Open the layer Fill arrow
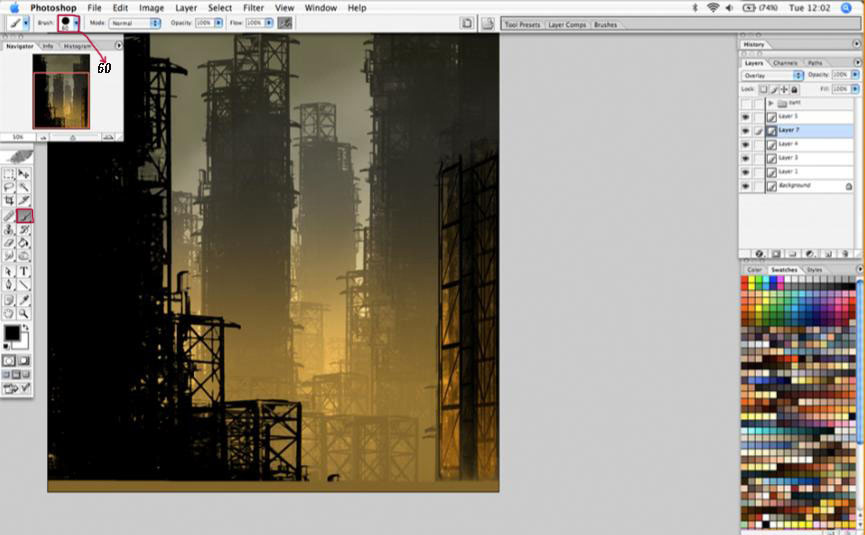Viewport: 865px width, 535px height. 855,89
